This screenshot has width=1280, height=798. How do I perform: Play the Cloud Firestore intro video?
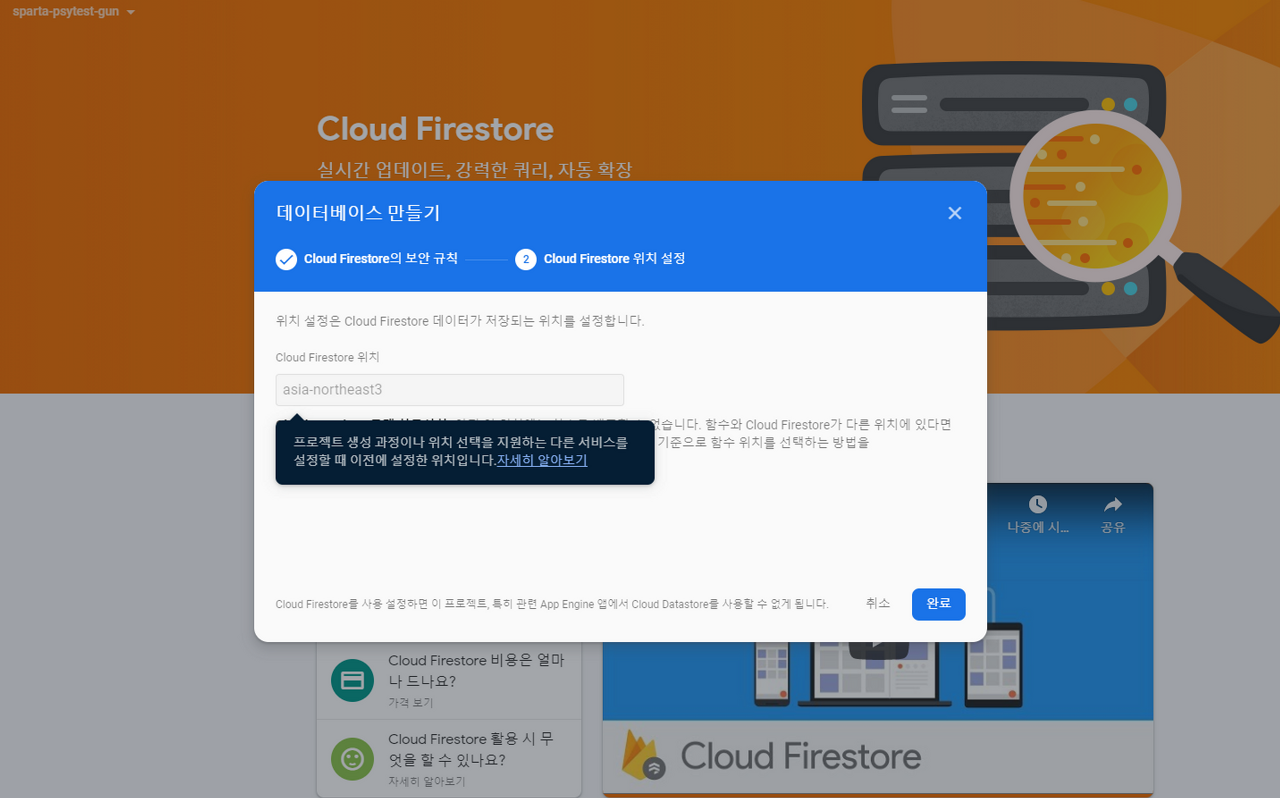coord(878,646)
